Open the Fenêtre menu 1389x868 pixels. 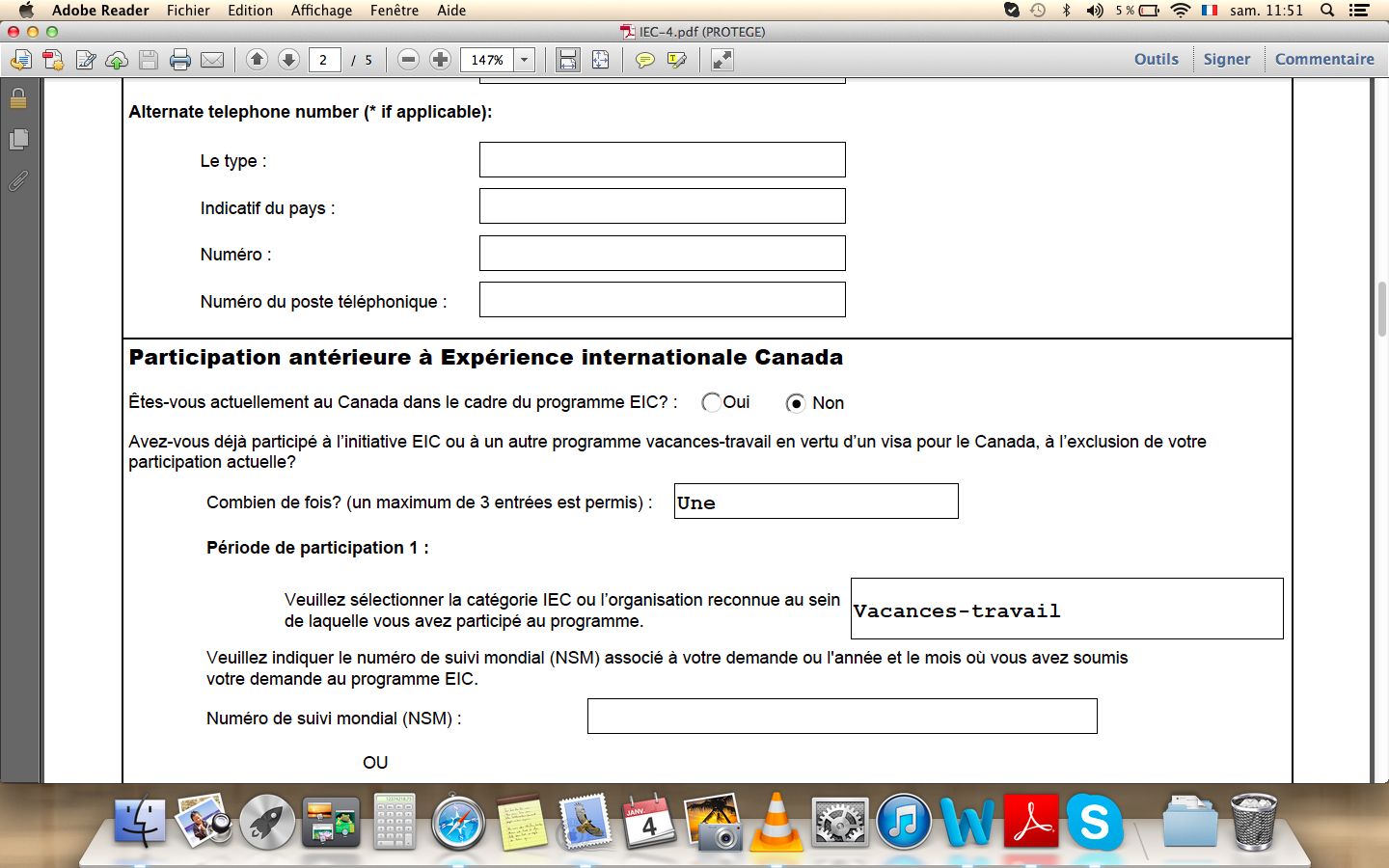[394, 11]
